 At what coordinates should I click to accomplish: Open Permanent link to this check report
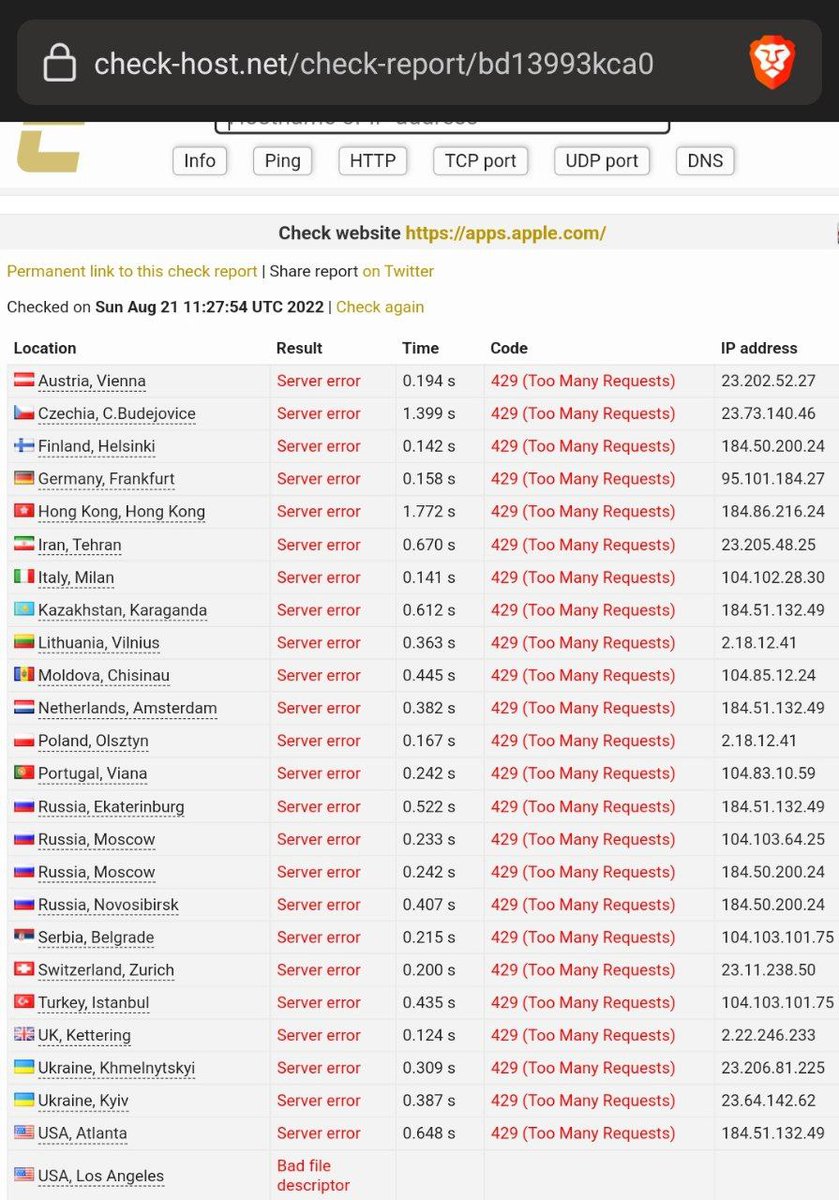[x=132, y=271]
